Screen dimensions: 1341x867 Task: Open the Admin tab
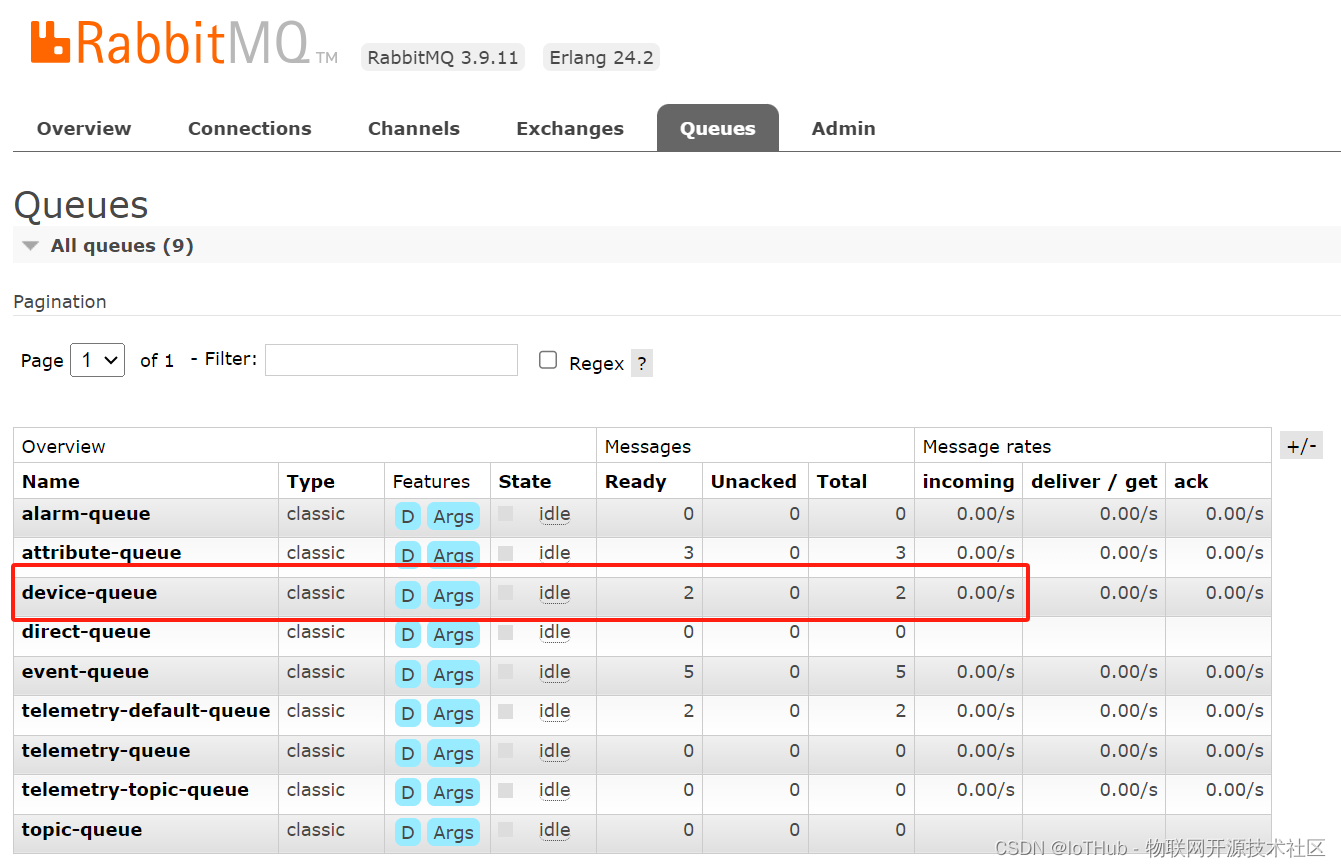[x=844, y=128]
